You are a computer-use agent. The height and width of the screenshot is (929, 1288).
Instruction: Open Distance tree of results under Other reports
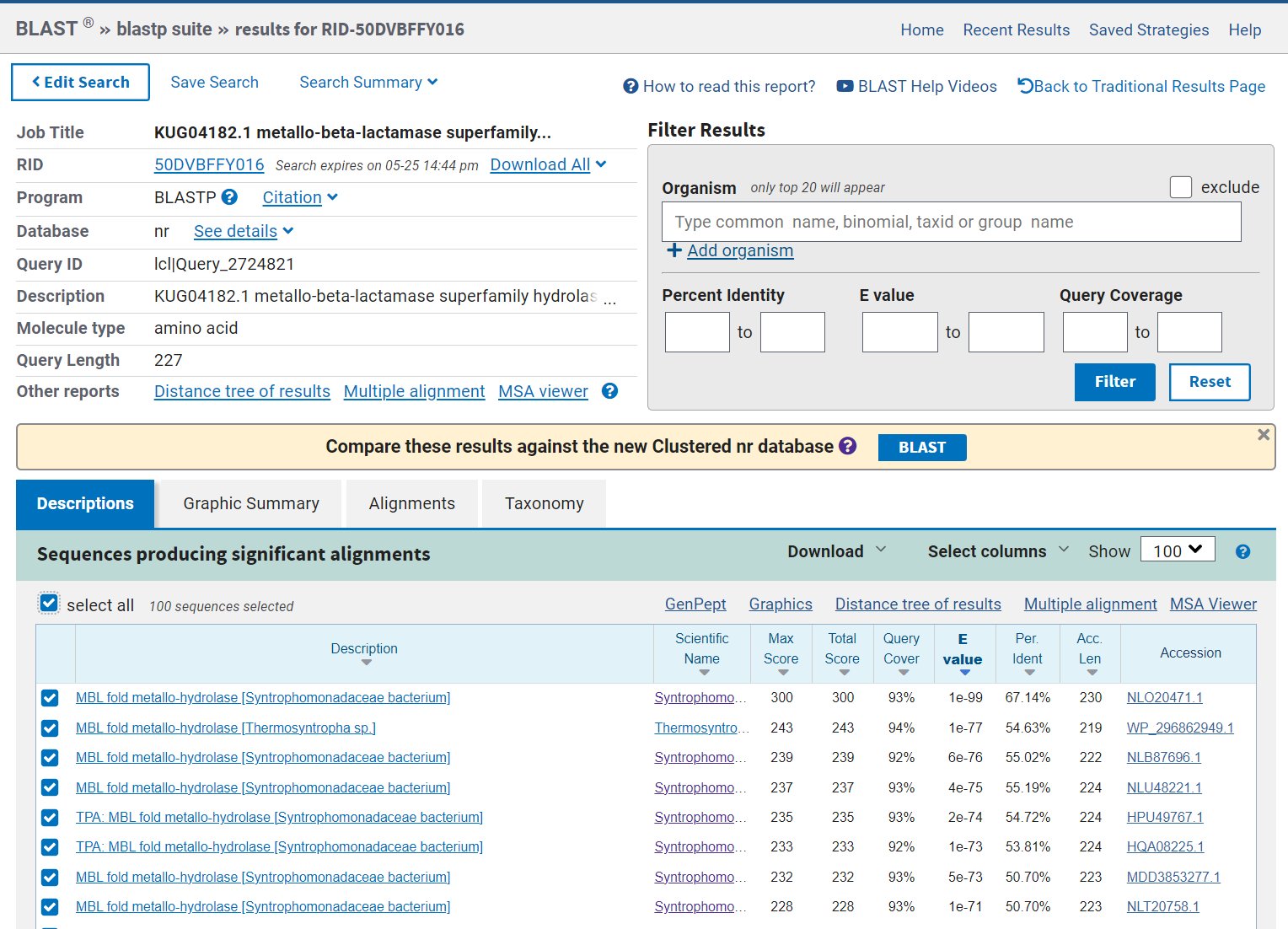pyautogui.click(x=242, y=391)
